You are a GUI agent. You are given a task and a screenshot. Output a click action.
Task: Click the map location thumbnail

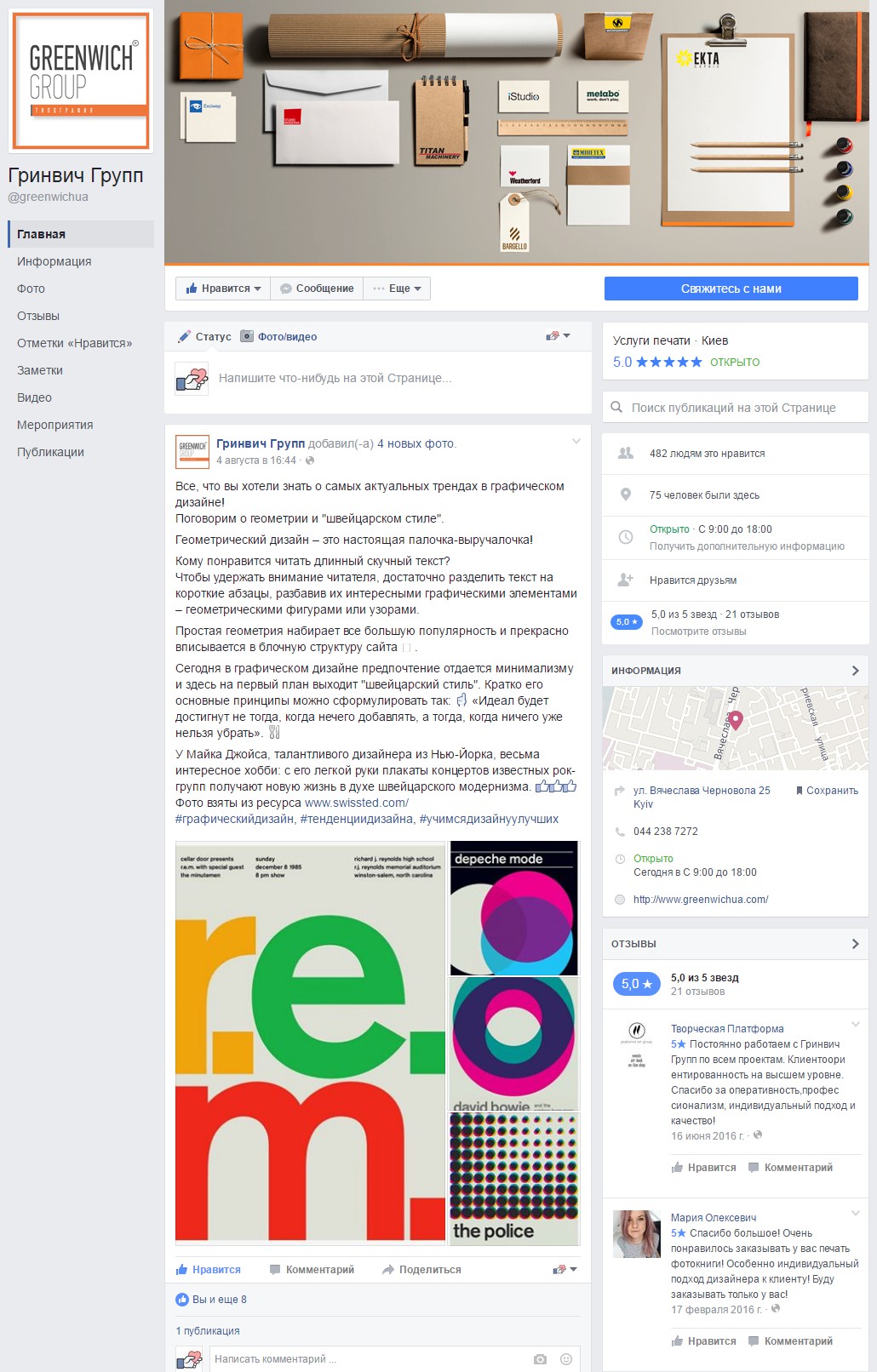pos(736,729)
